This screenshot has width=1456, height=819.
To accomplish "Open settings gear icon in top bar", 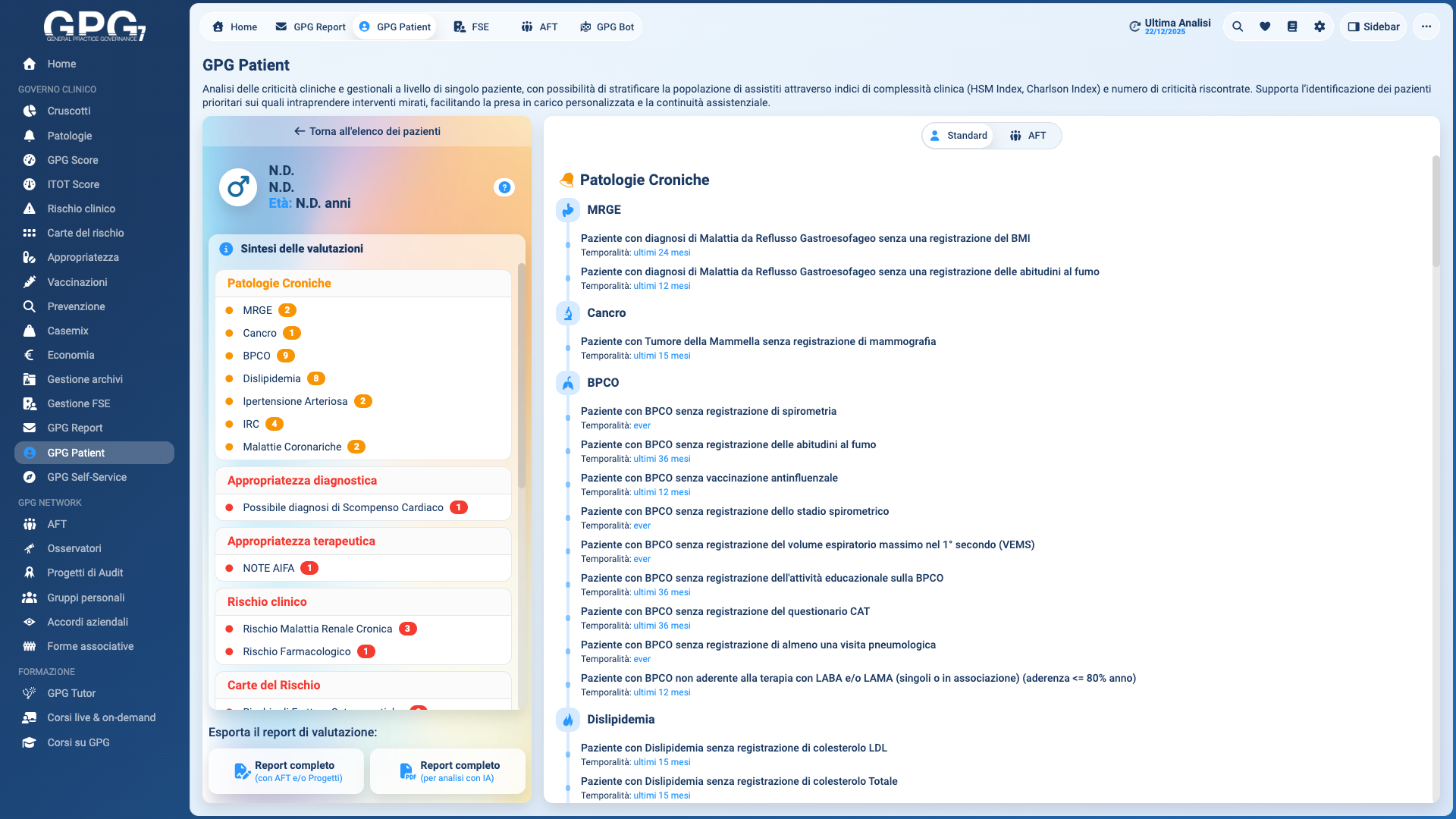I will (1319, 27).
